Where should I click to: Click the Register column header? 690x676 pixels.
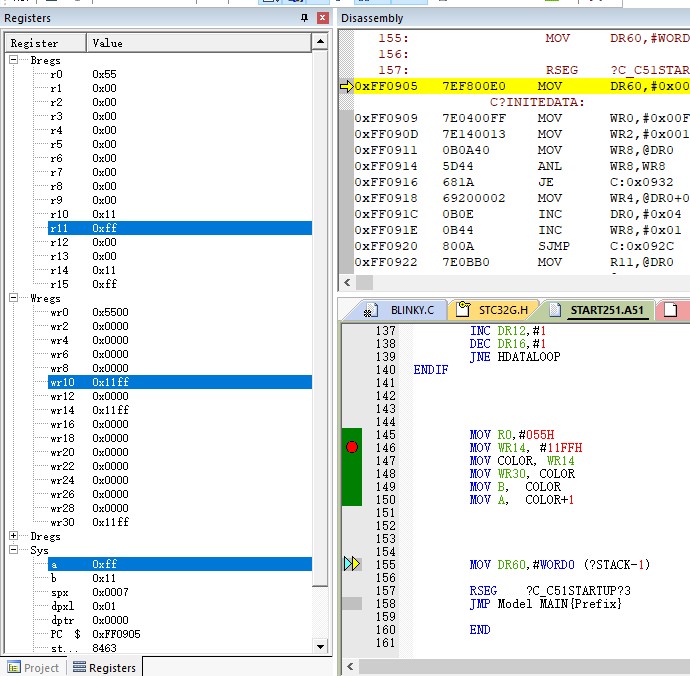(x=46, y=43)
